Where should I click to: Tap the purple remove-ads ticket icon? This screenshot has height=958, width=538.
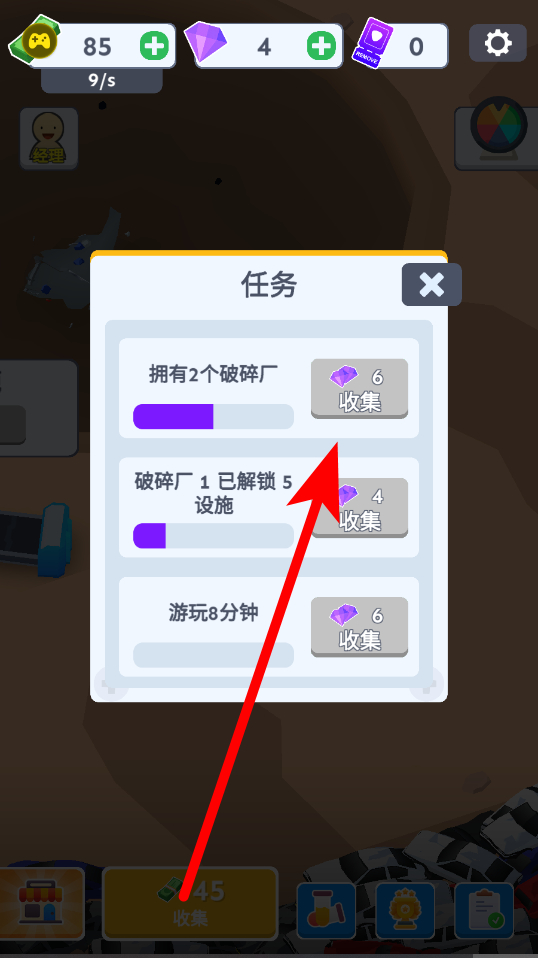tap(371, 42)
